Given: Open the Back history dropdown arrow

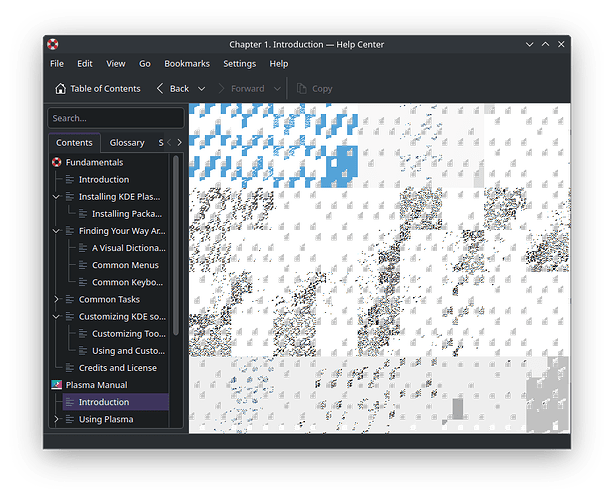Looking at the screenshot, I should [201, 89].
